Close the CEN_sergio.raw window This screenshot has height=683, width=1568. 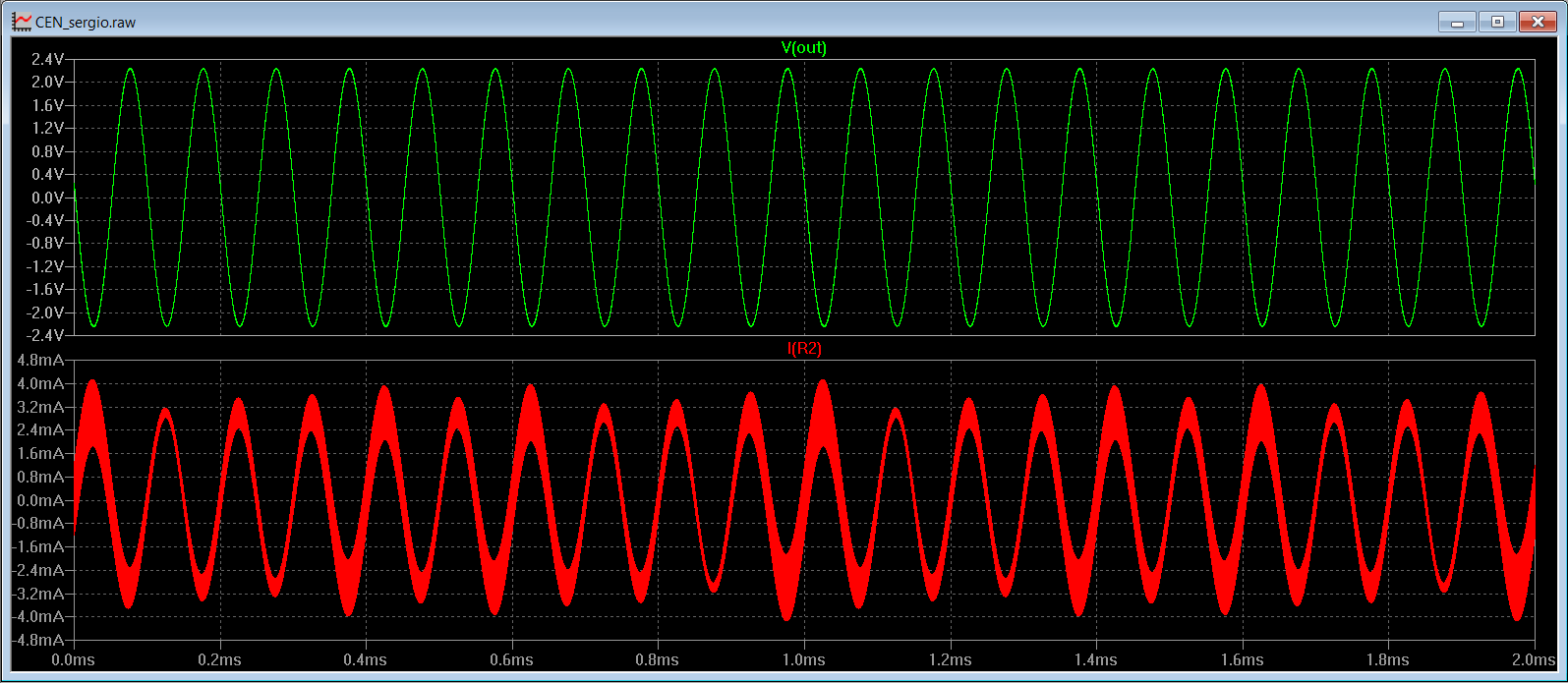click(x=1537, y=22)
